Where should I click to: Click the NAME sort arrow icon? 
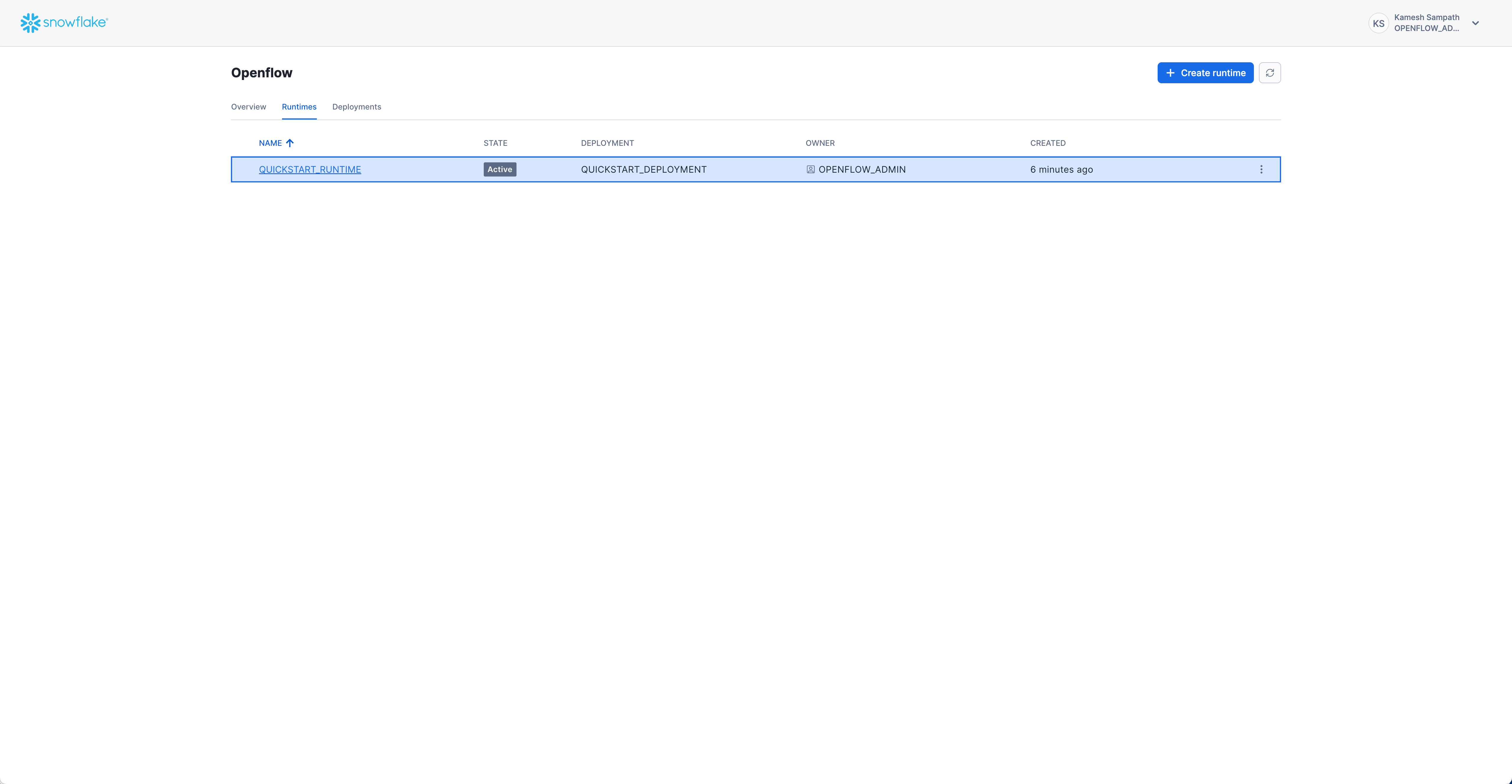pyautogui.click(x=291, y=143)
